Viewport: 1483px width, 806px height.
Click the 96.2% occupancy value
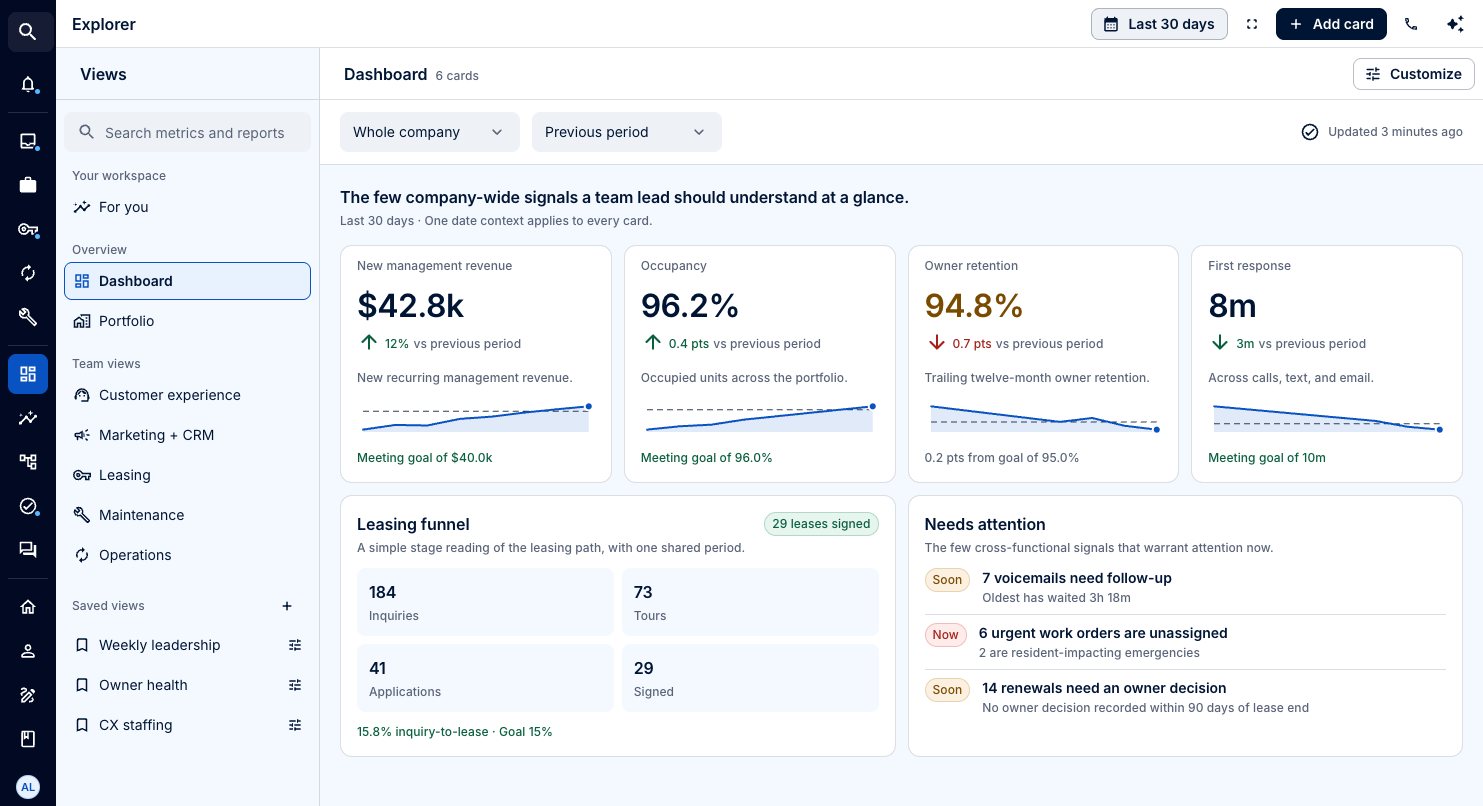690,305
